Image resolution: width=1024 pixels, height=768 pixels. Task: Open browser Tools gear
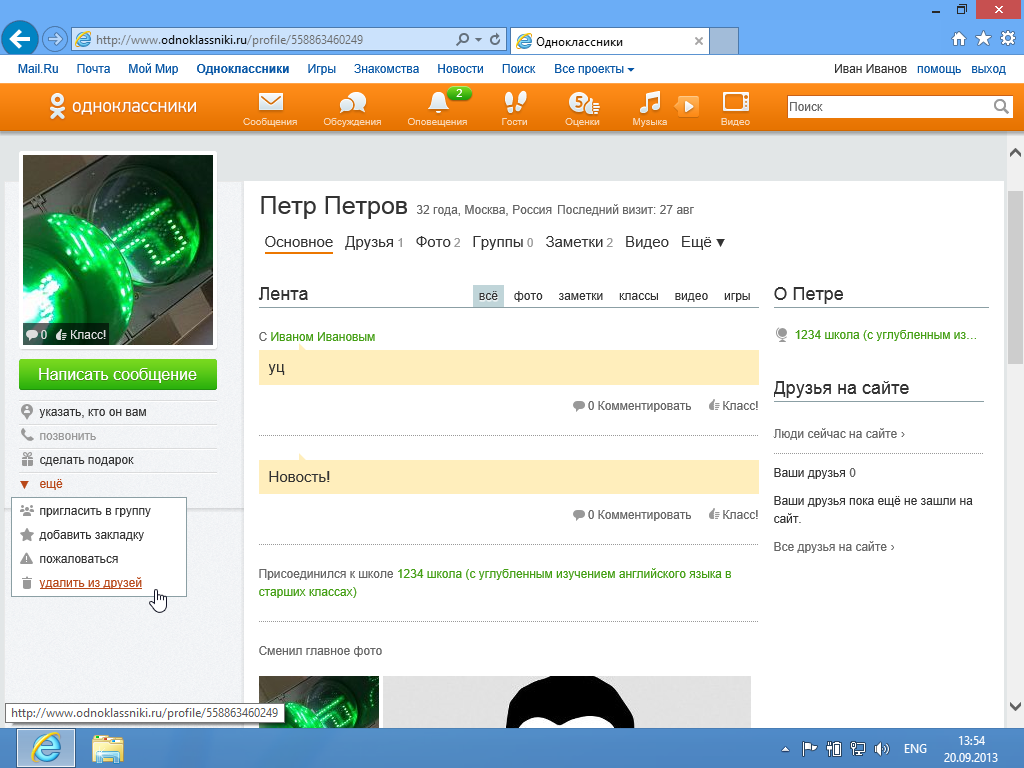point(1008,39)
